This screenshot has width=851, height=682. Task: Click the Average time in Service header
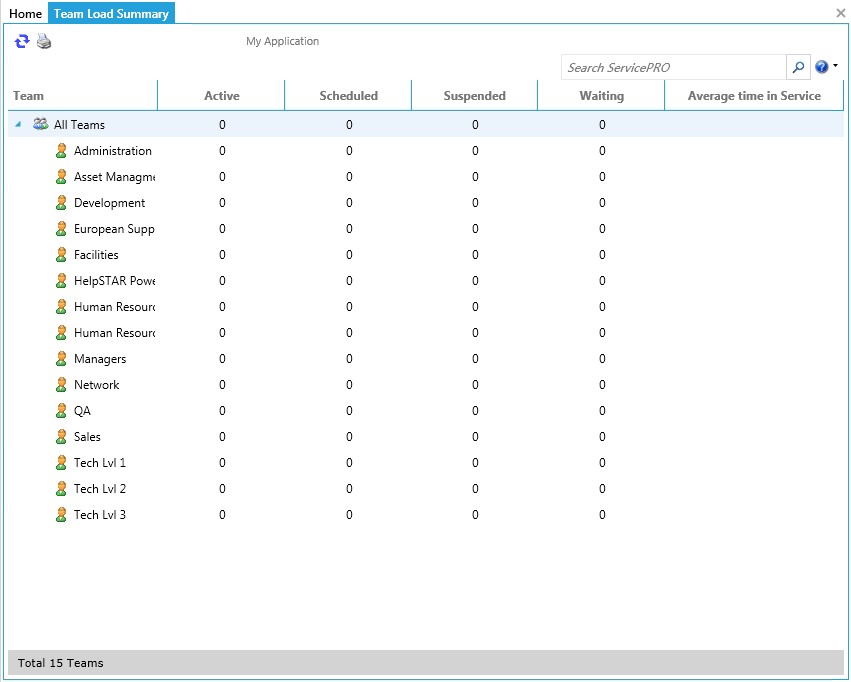[x=753, y=96]
